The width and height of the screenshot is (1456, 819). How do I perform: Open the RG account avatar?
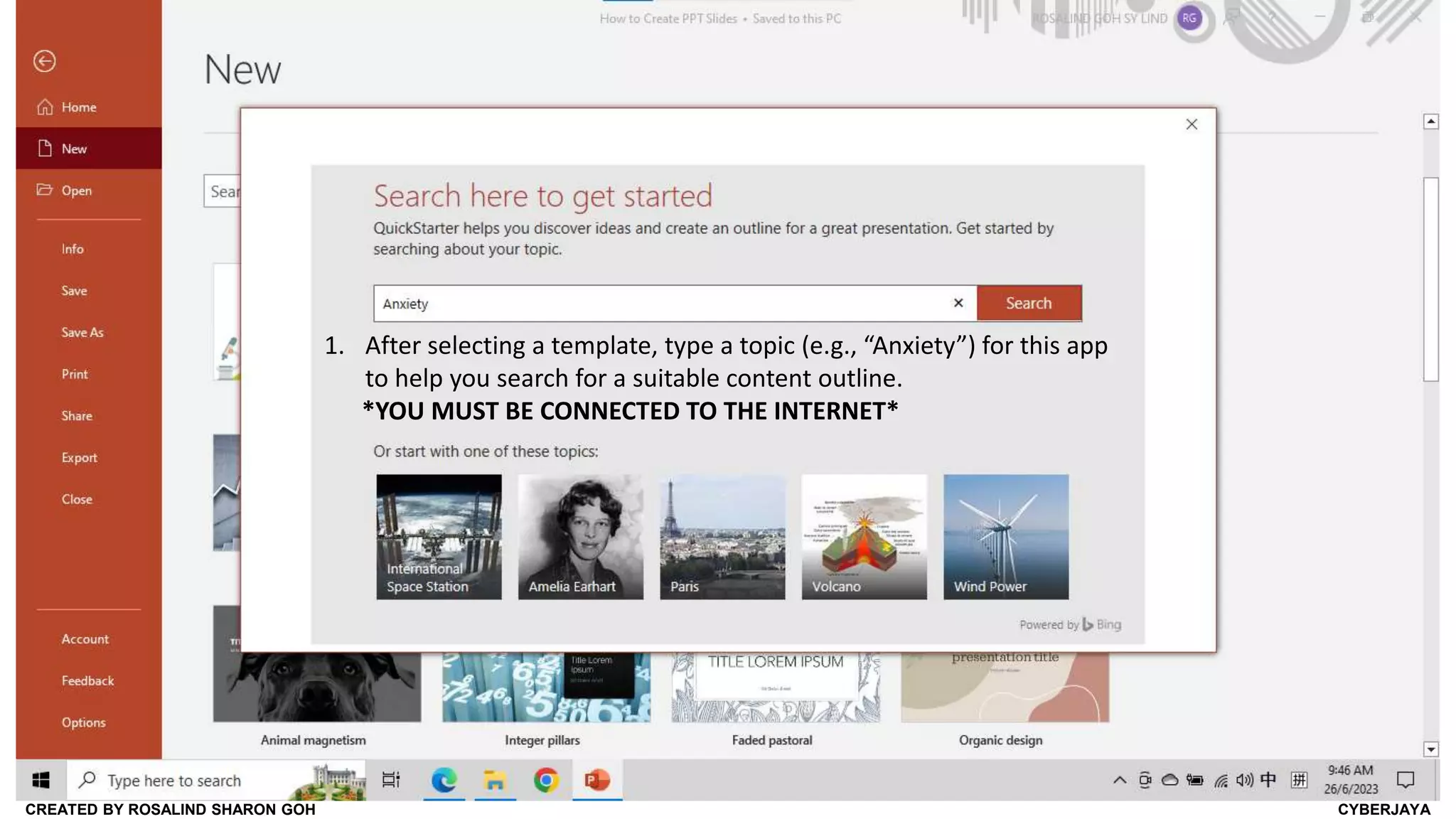1189,18
